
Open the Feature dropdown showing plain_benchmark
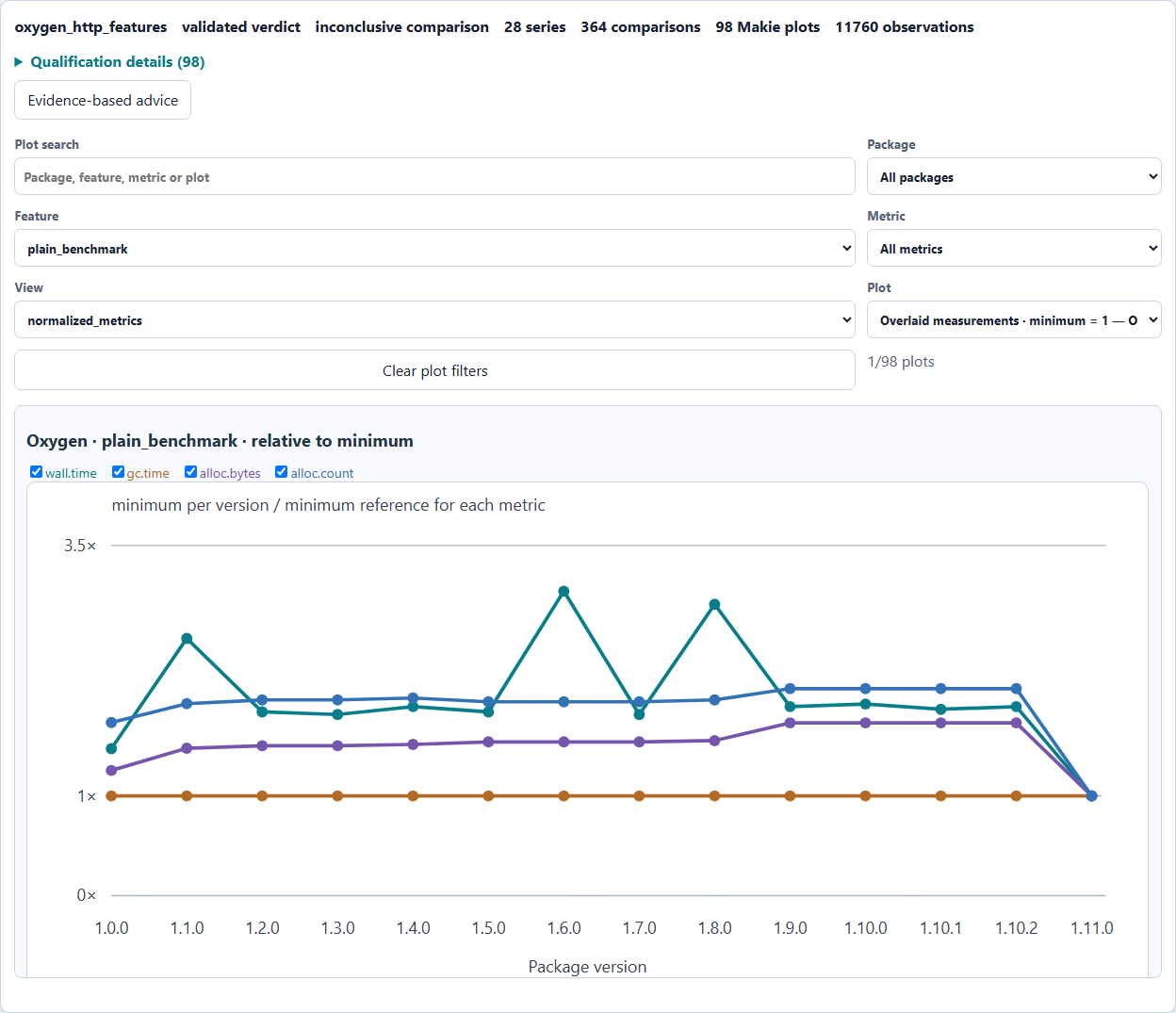click(434, 248)
